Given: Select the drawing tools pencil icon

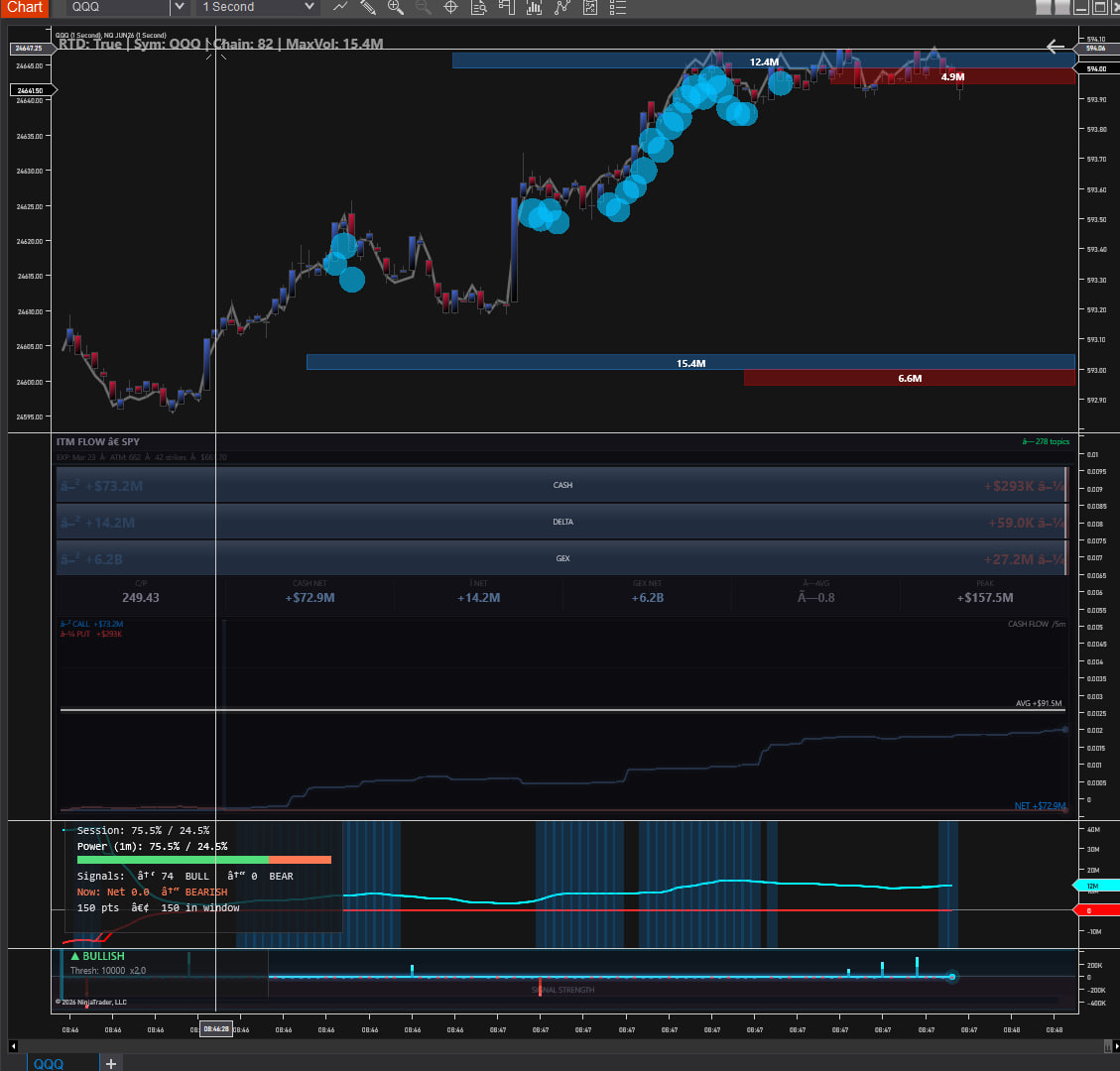Looking at the screenshot, I should coord(368,7).
